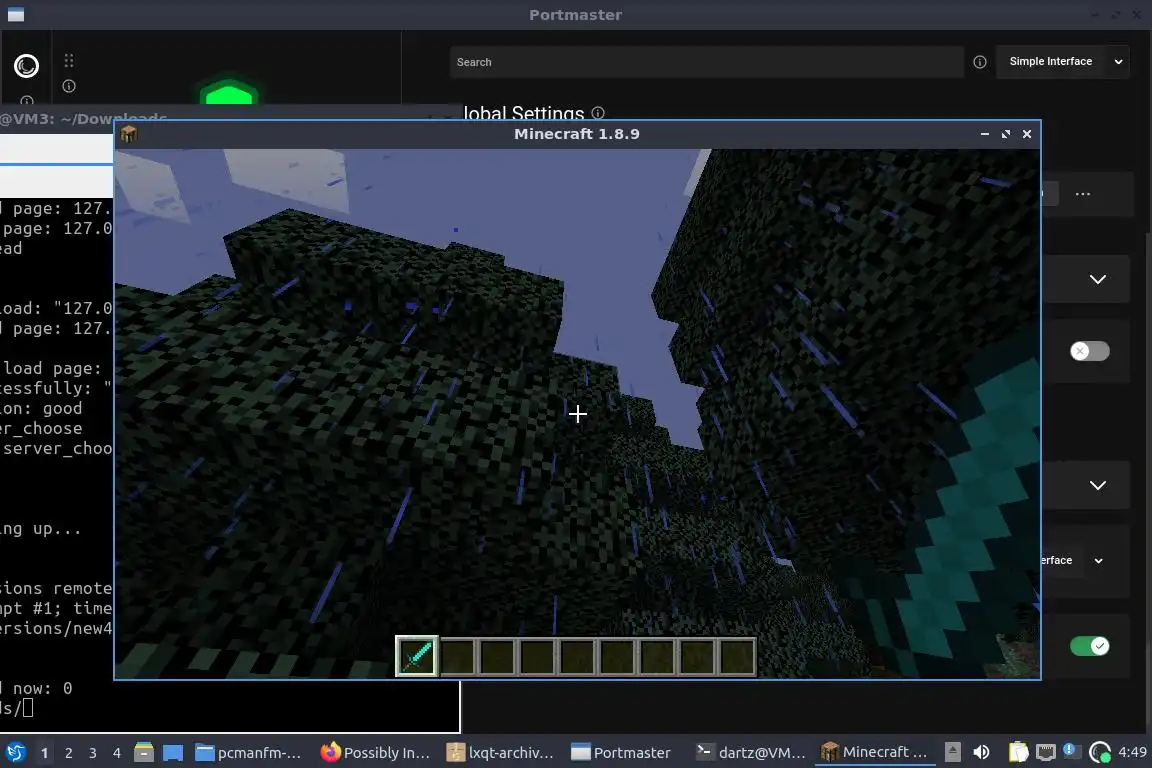The image size is (1152, 768).
Task: Select the fifth hotbar slot in Minecraft
Action: 577,656
